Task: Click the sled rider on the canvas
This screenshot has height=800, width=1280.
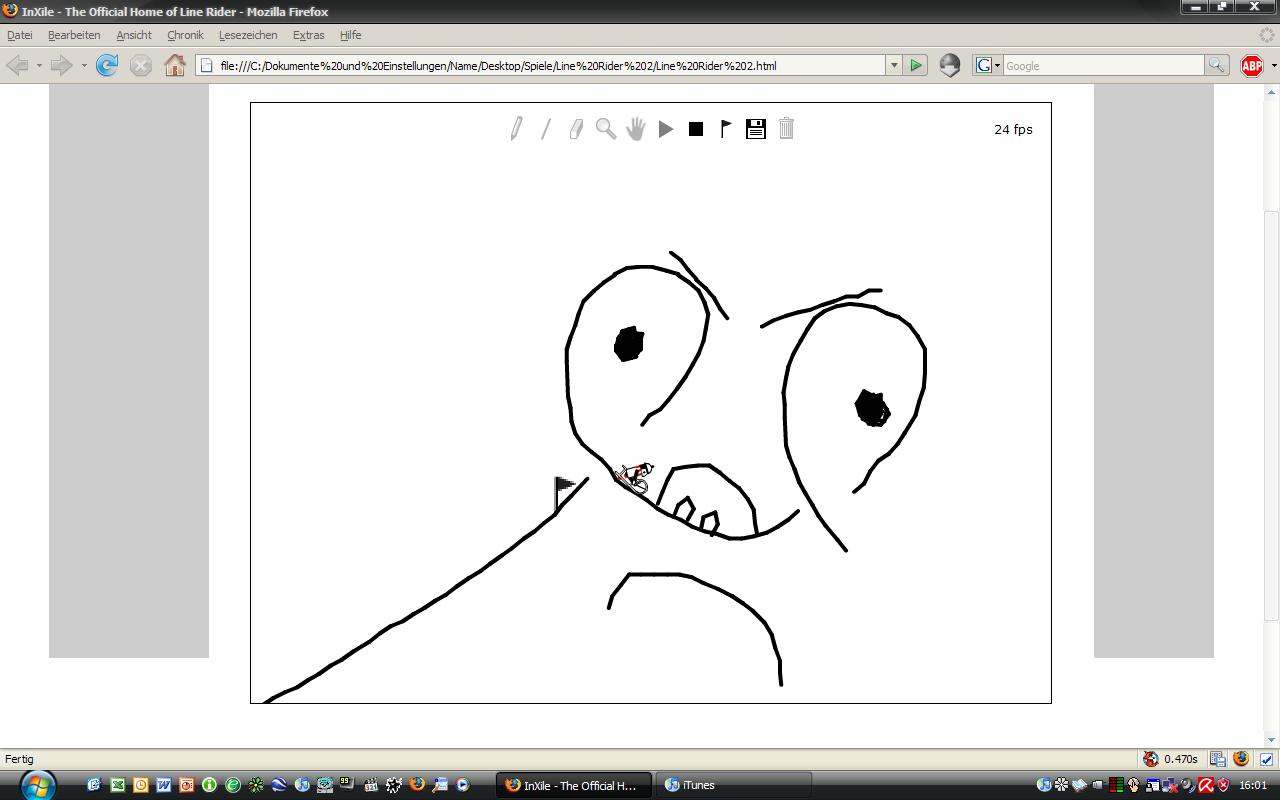Action: tap(634, 477)
